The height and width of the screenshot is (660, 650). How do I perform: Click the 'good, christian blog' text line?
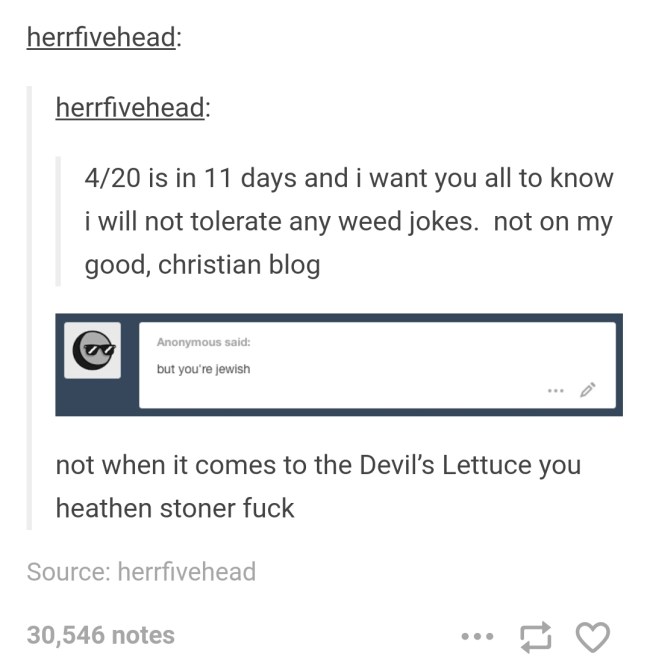point(202,265)
